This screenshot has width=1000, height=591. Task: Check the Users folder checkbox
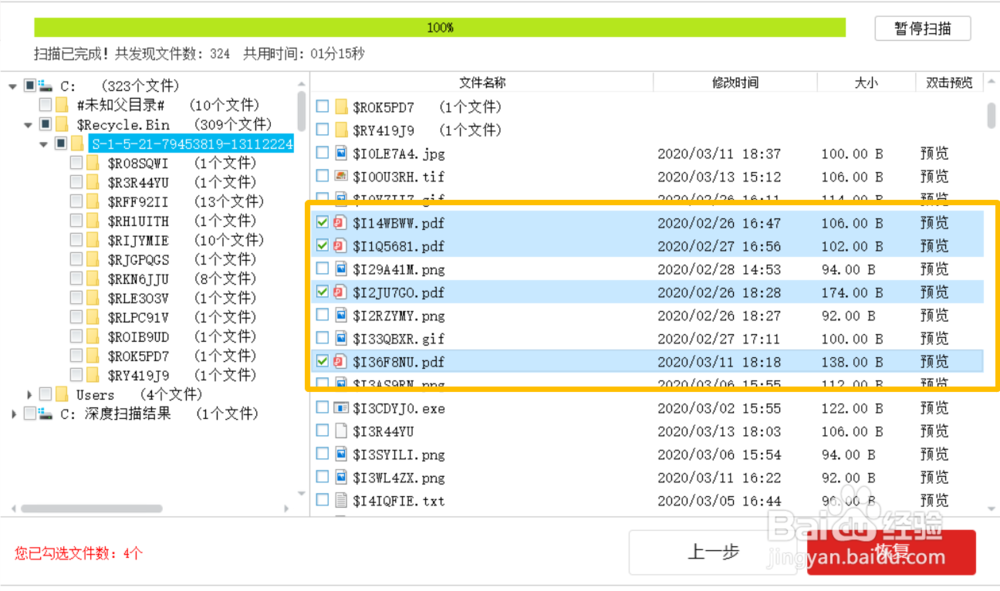[45, 394]
